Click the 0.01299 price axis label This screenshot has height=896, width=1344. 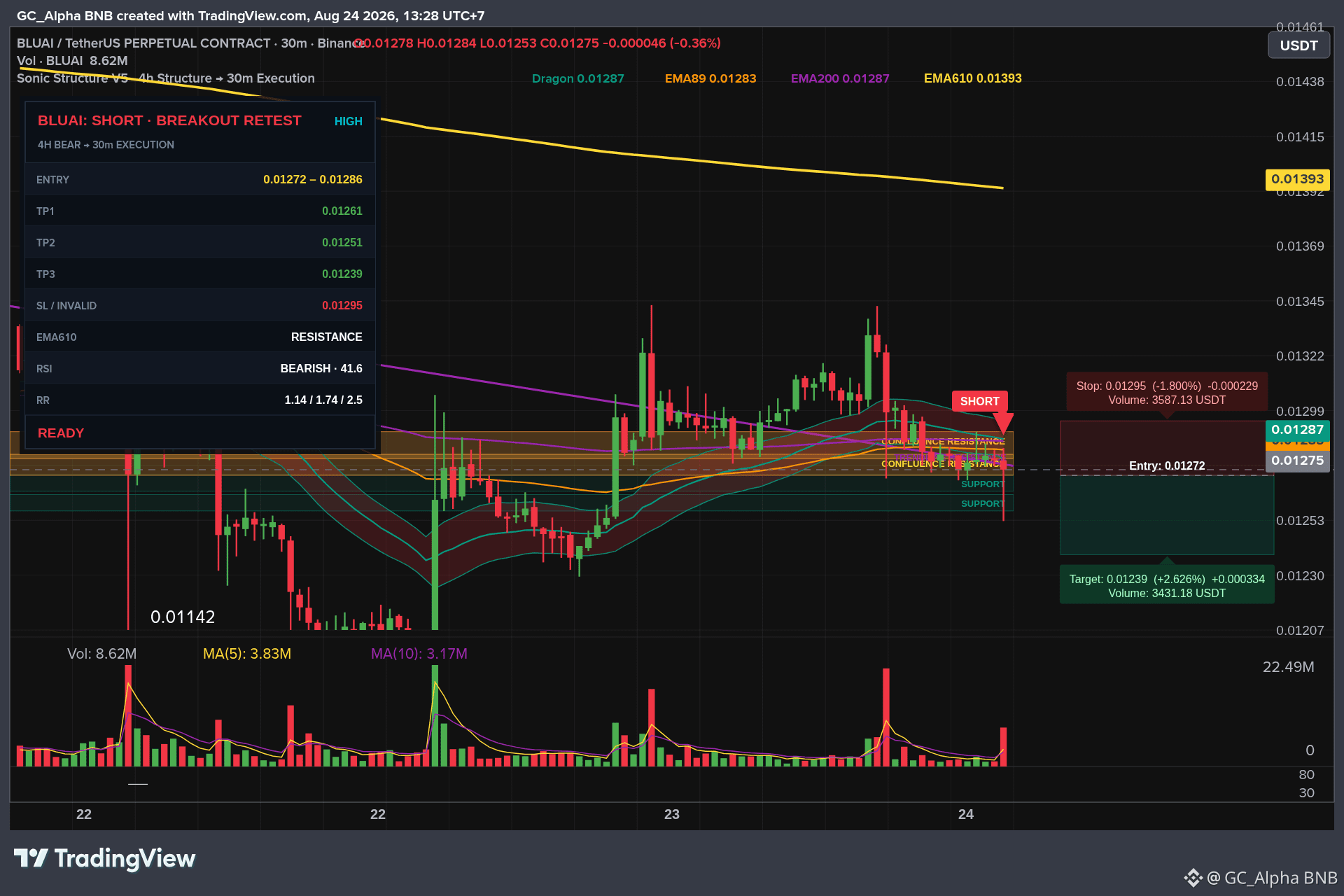coord(1300,412)
